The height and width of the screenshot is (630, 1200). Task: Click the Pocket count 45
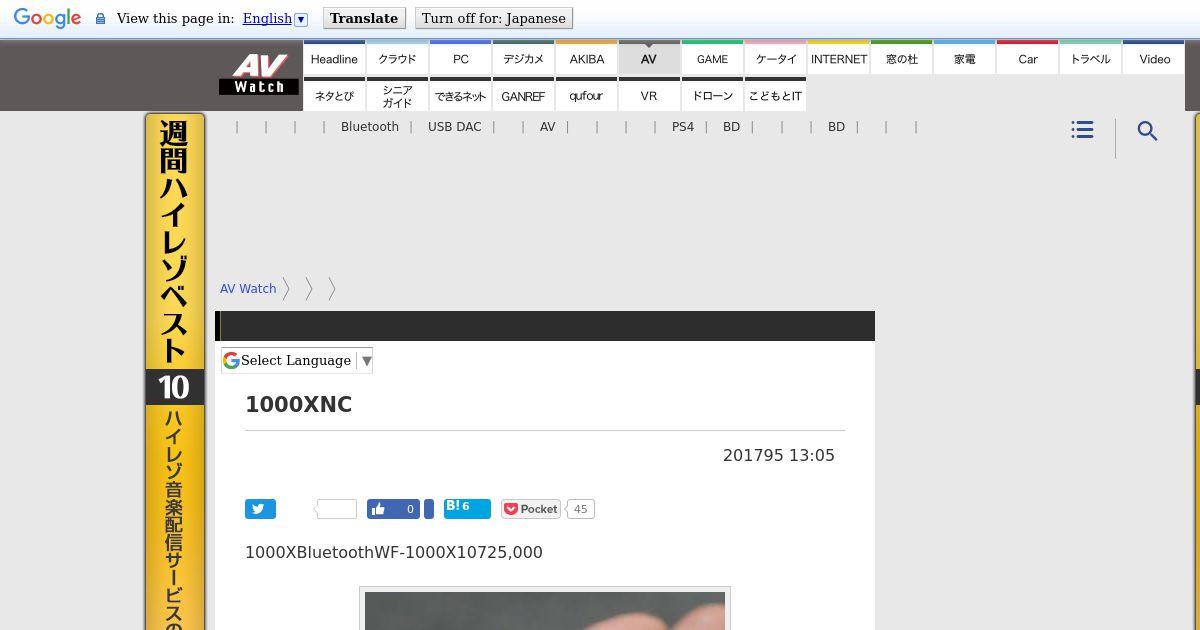[580, 509]
